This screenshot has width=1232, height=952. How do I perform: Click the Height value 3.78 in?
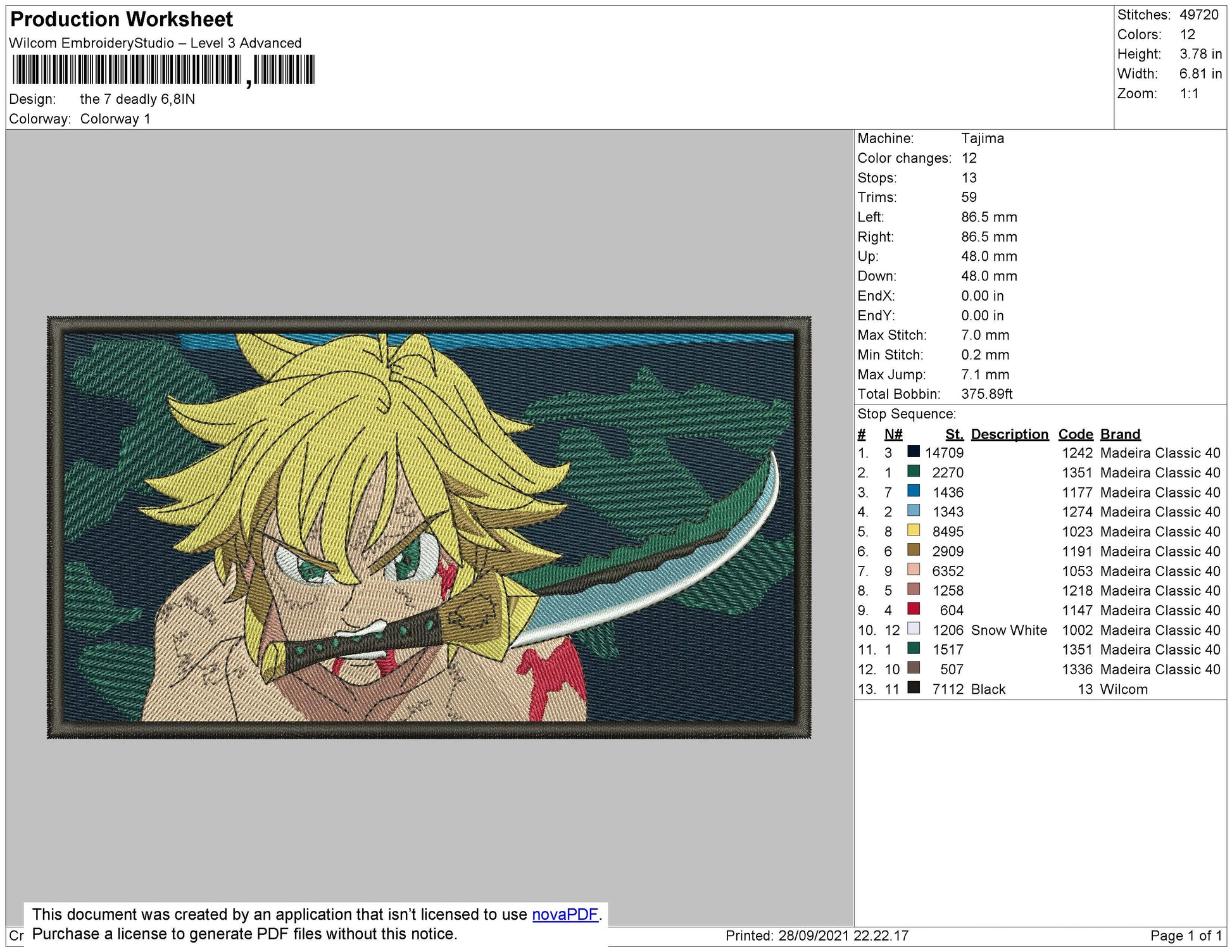tap(1200, 54)
